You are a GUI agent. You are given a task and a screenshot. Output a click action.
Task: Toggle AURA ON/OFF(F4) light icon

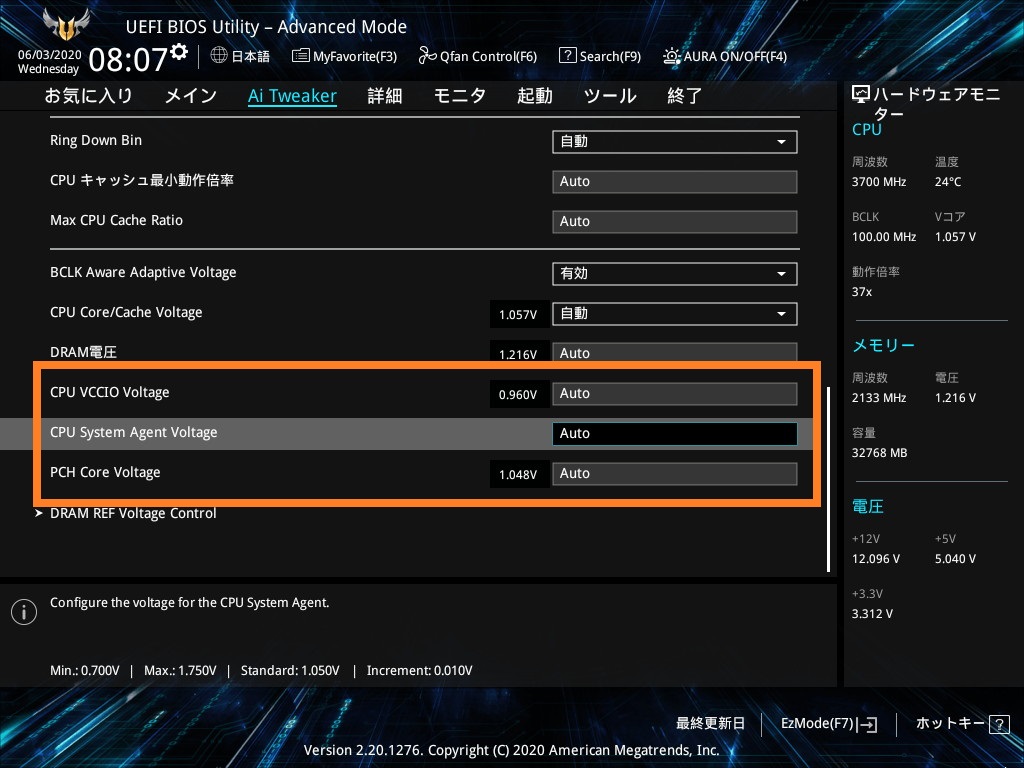click(x=671, y=56)
